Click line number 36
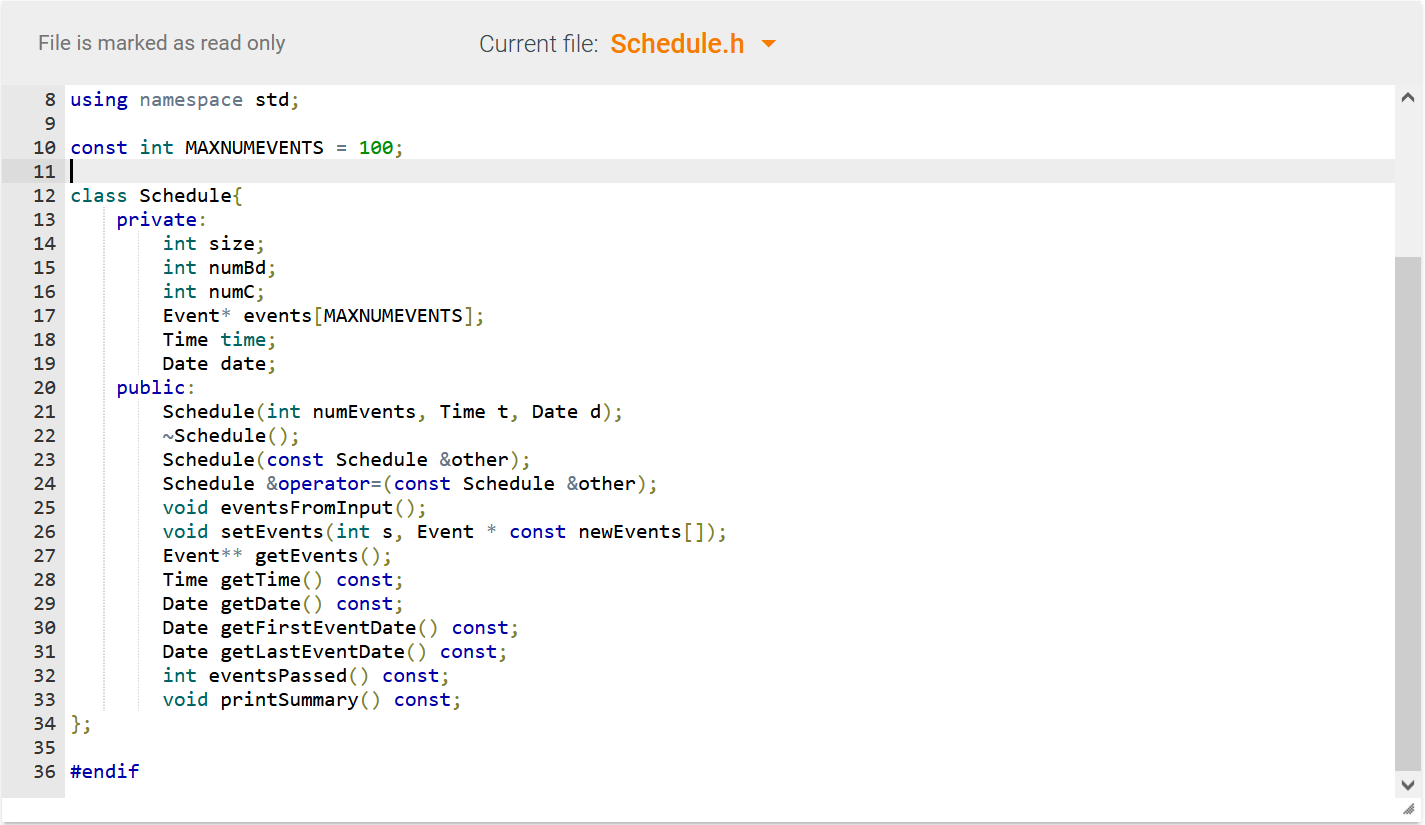 tap(44, 771)
